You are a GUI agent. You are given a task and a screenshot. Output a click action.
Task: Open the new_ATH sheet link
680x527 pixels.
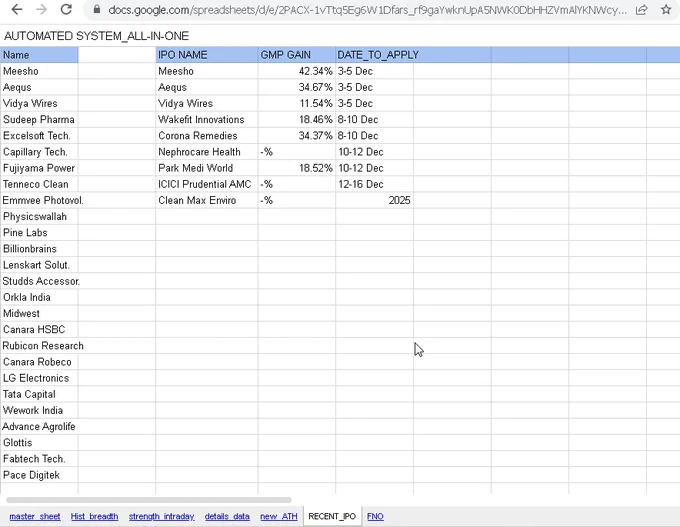click(278, 516)
